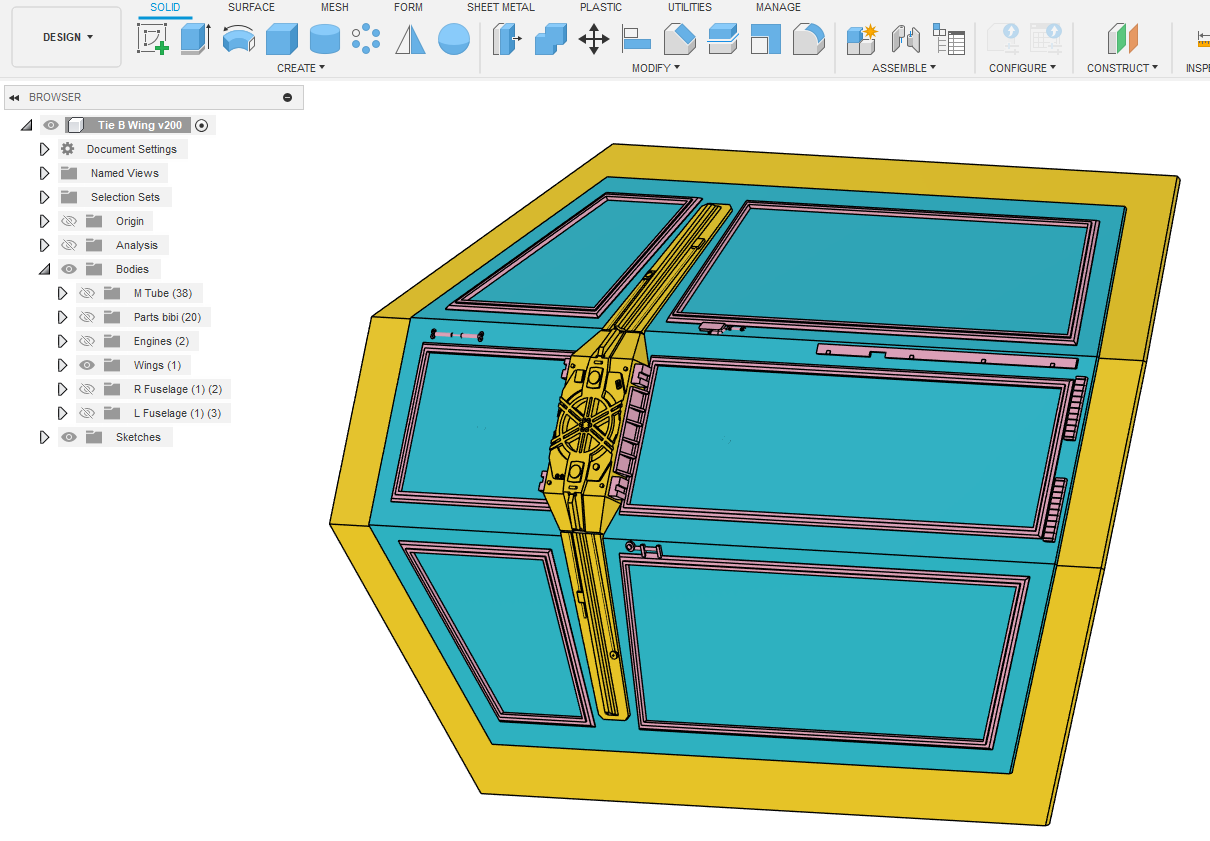Switch to the Plastic tab

point(601,7)
